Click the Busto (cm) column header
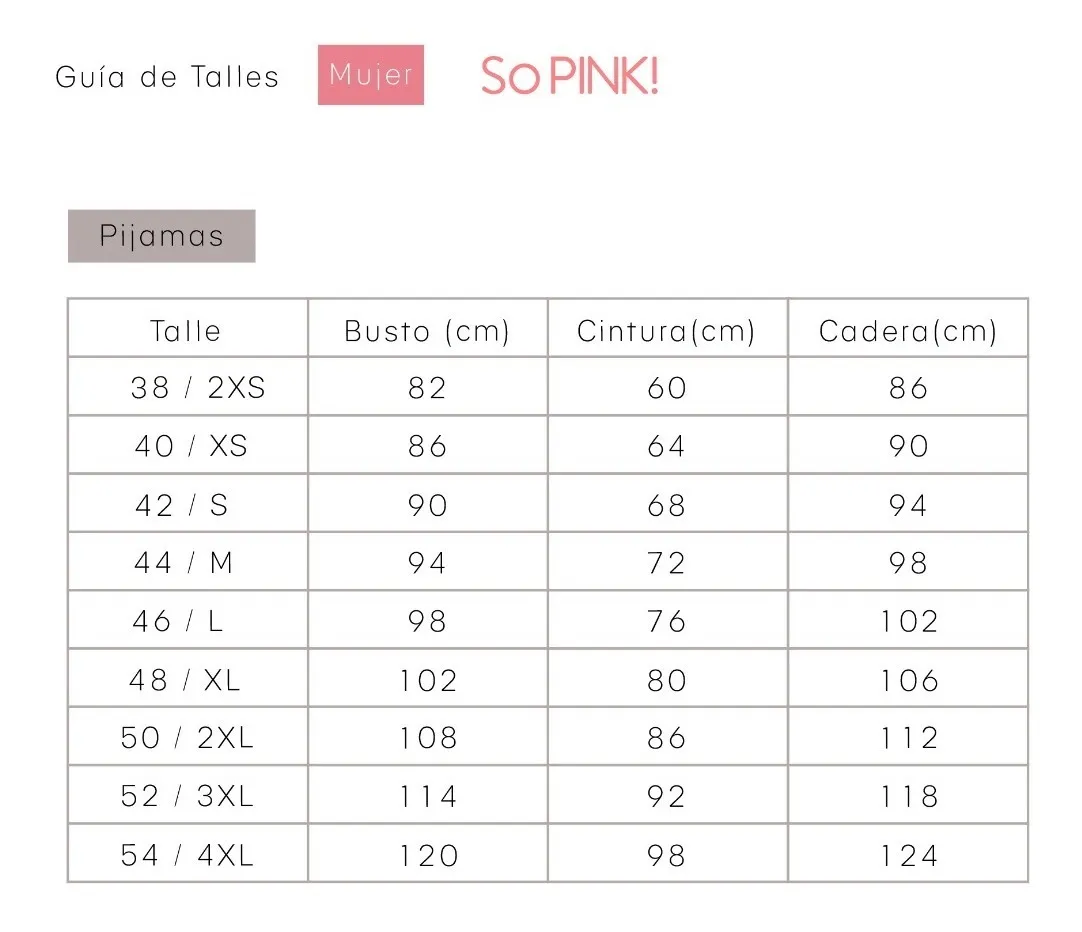The height and width of the screenshot is (932, 1082). pos(427,331)
